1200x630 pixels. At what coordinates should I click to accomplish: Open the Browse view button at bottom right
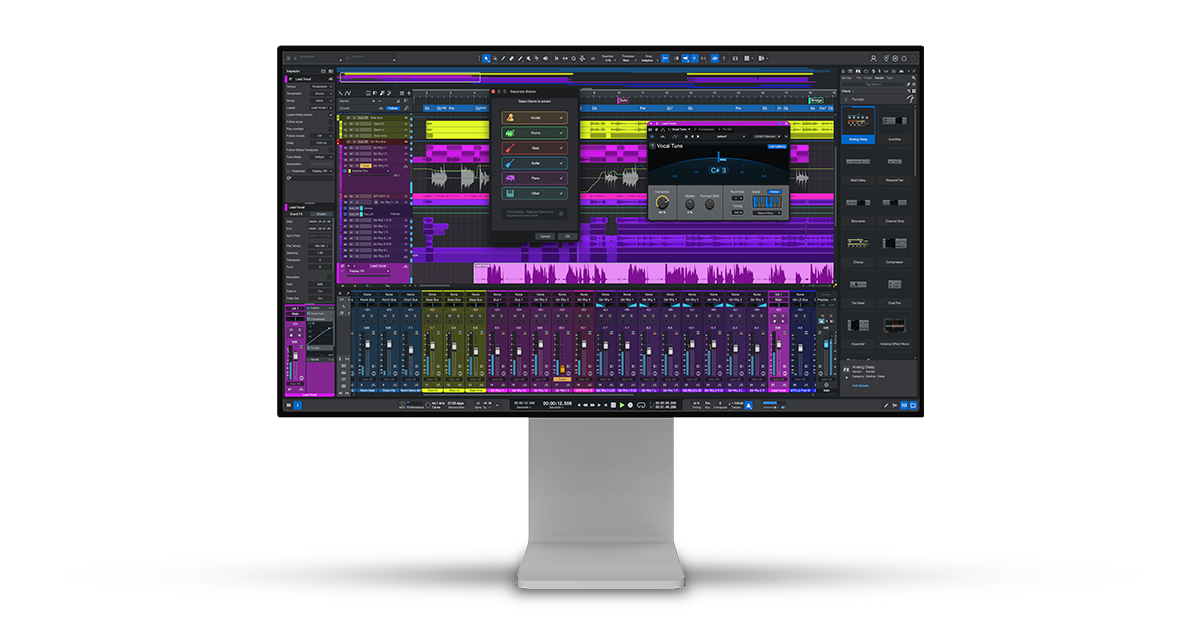(913, 405)
